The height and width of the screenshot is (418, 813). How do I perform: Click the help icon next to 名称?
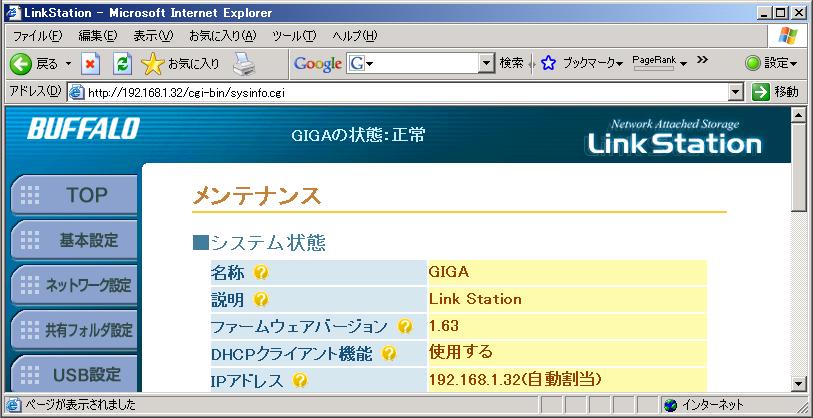click(261, 272)
